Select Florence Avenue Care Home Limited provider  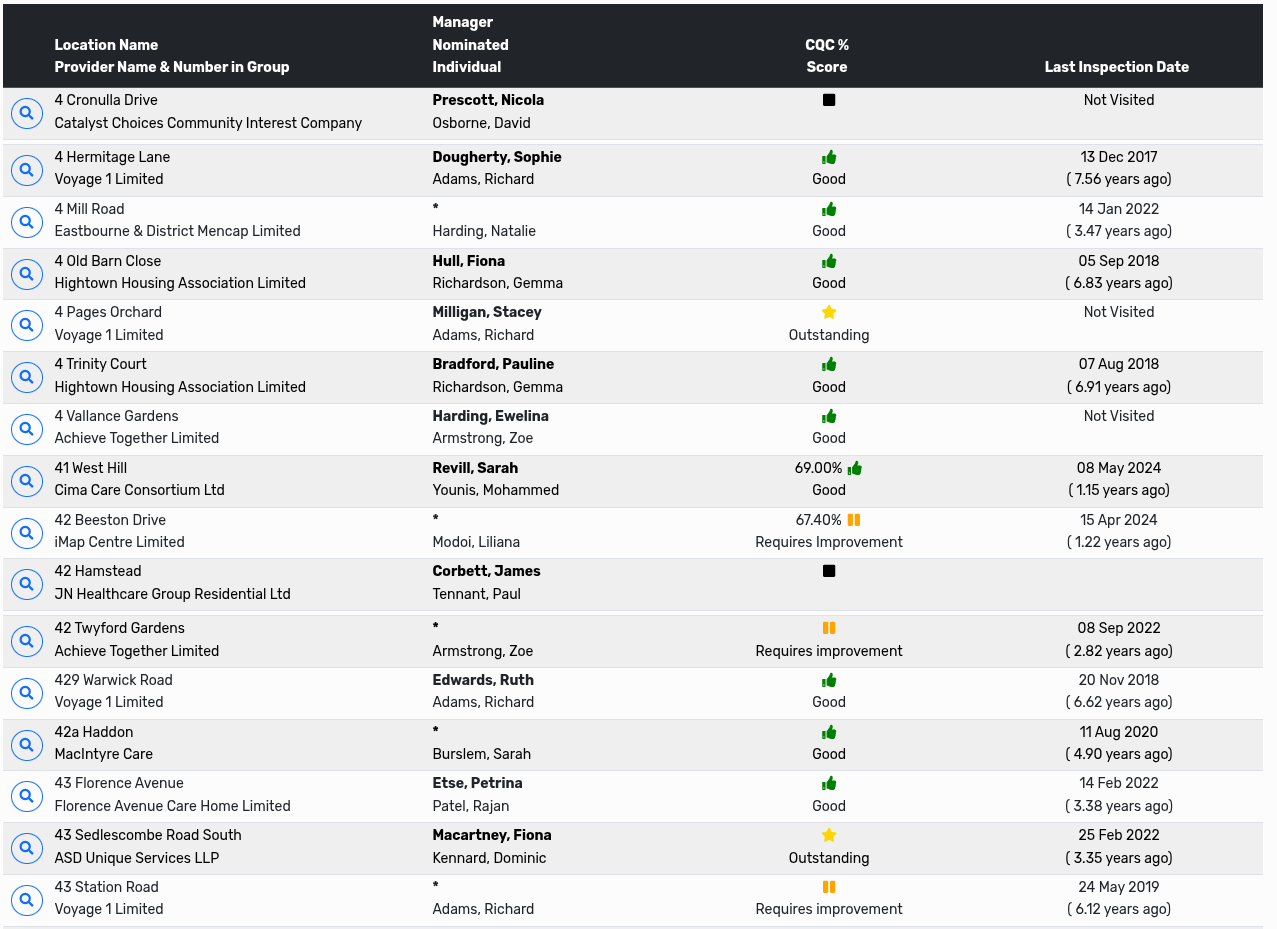click(x=172, y=806)
